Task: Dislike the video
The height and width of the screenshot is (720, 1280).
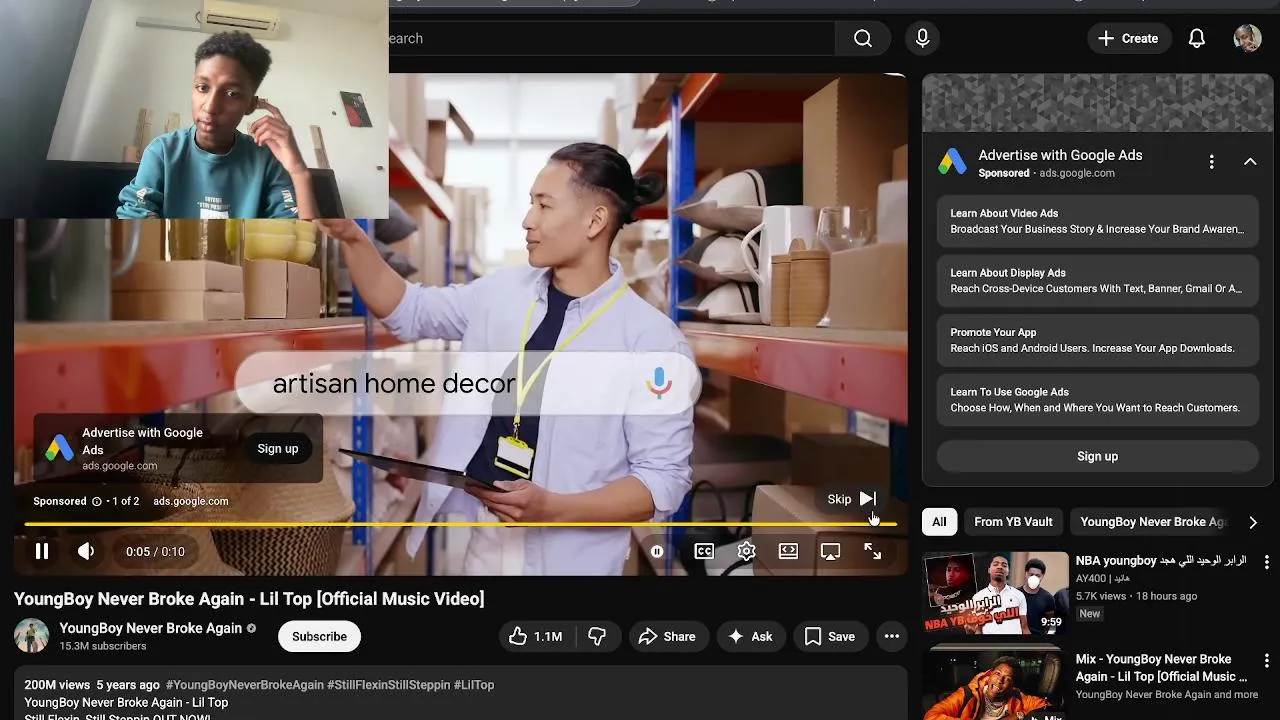Action: point(597,636)
